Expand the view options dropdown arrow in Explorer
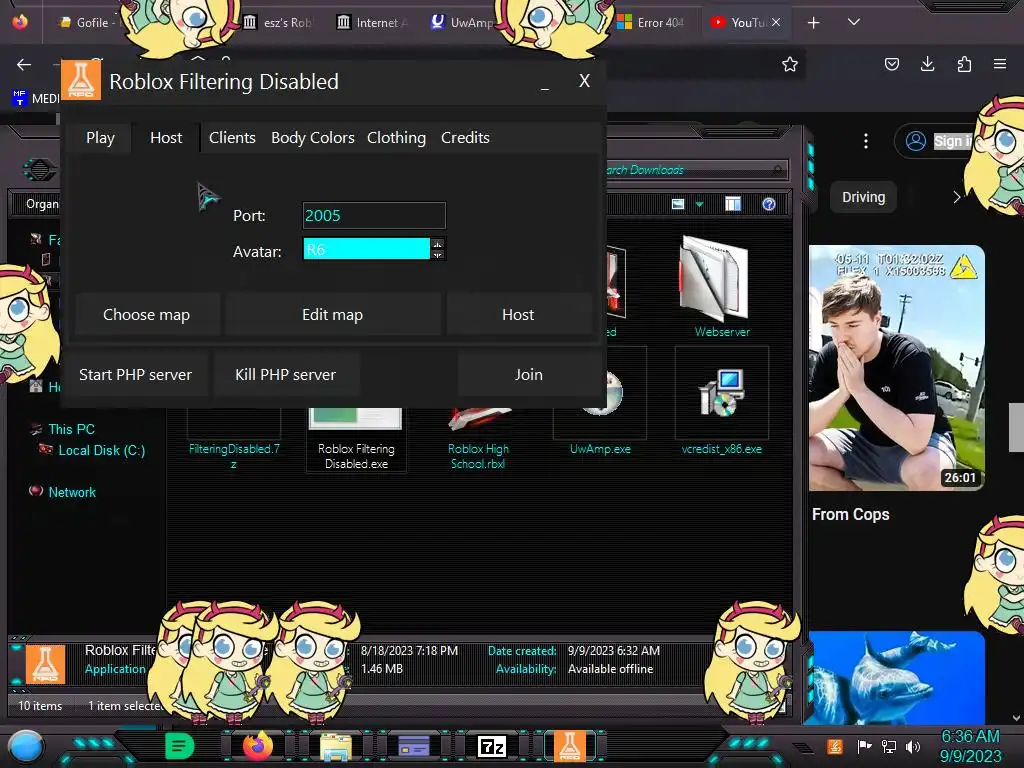The width and height of the screenshot is (1024, 768). point(699,205)
